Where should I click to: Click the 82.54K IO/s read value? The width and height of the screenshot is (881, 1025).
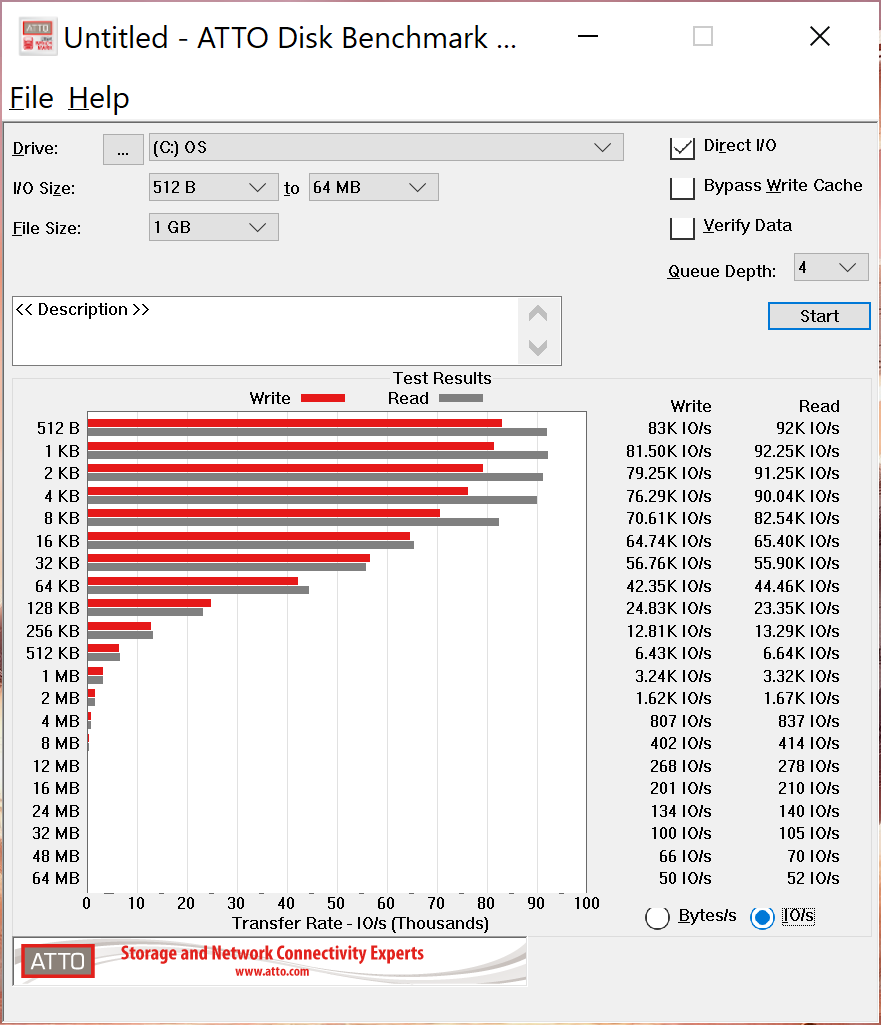coord(797,518)
